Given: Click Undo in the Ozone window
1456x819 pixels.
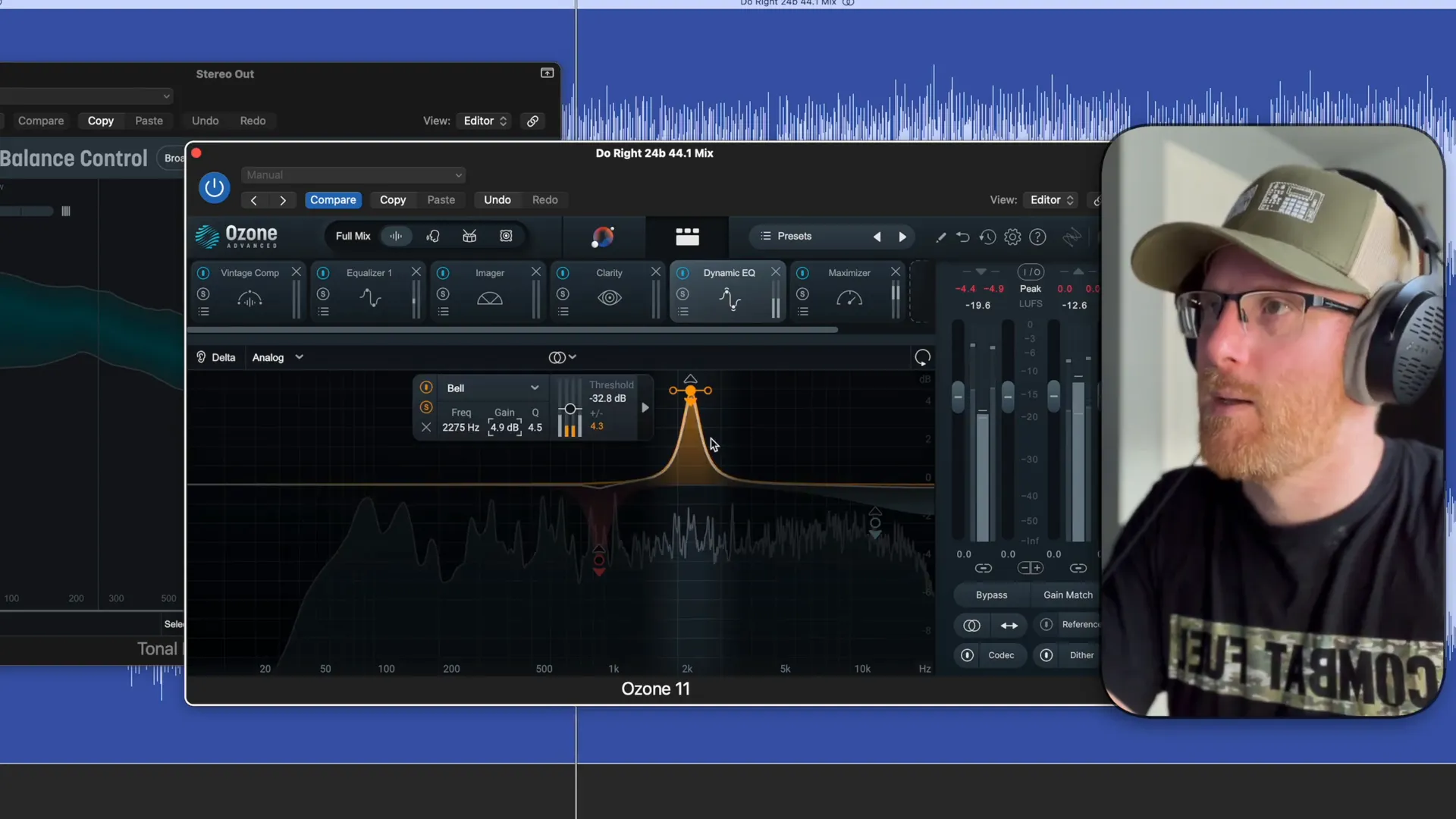Looking at the screenshot, I should (497, 200).
